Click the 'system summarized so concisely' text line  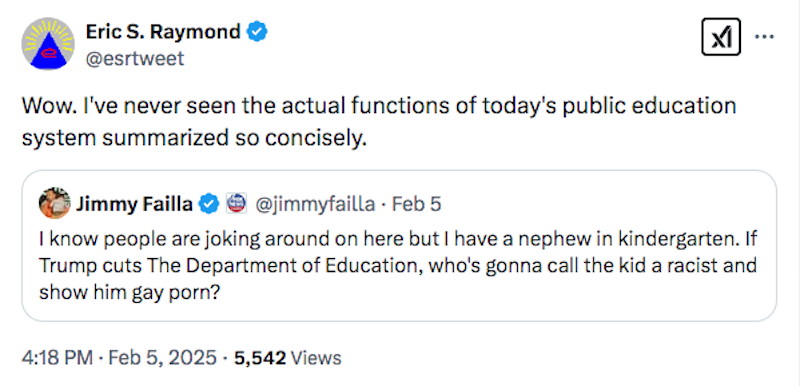click(x=194, y=138)
